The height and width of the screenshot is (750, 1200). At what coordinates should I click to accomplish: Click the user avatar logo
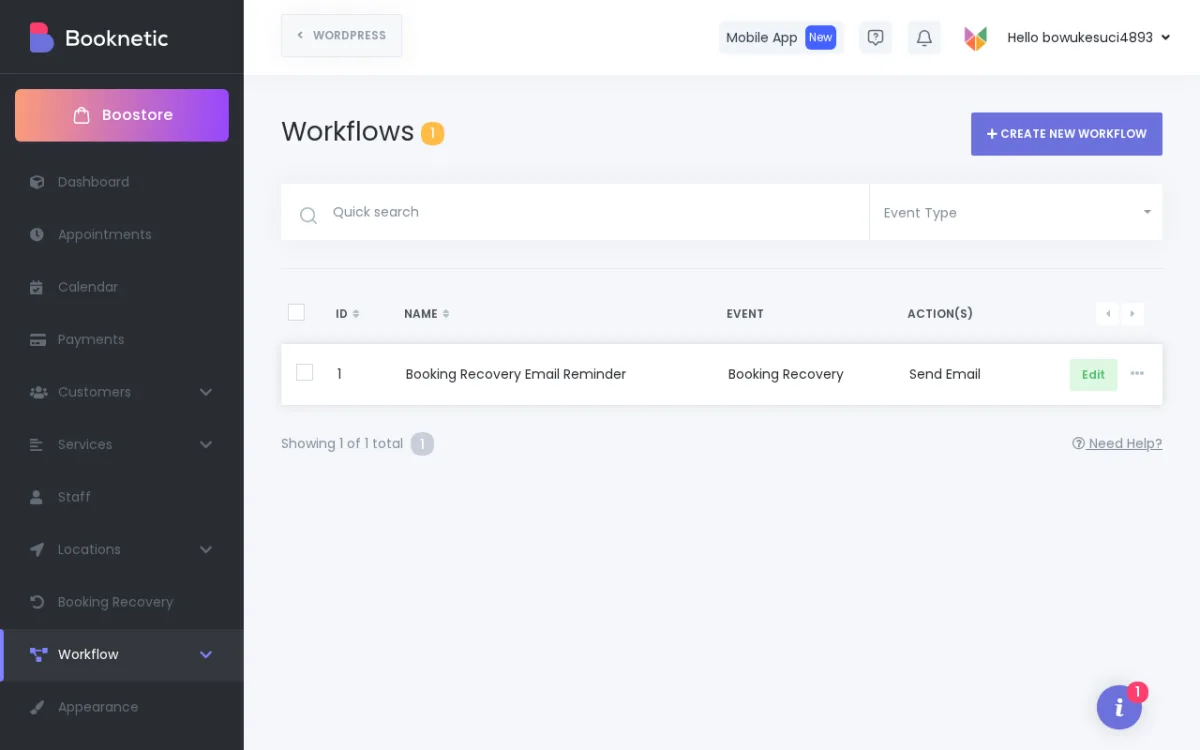(x=975, y=38)
